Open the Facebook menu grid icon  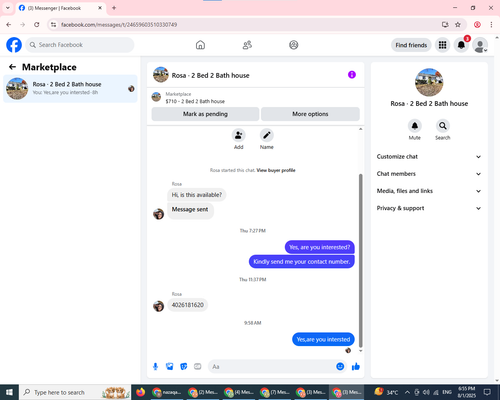(x=442, y=45)
